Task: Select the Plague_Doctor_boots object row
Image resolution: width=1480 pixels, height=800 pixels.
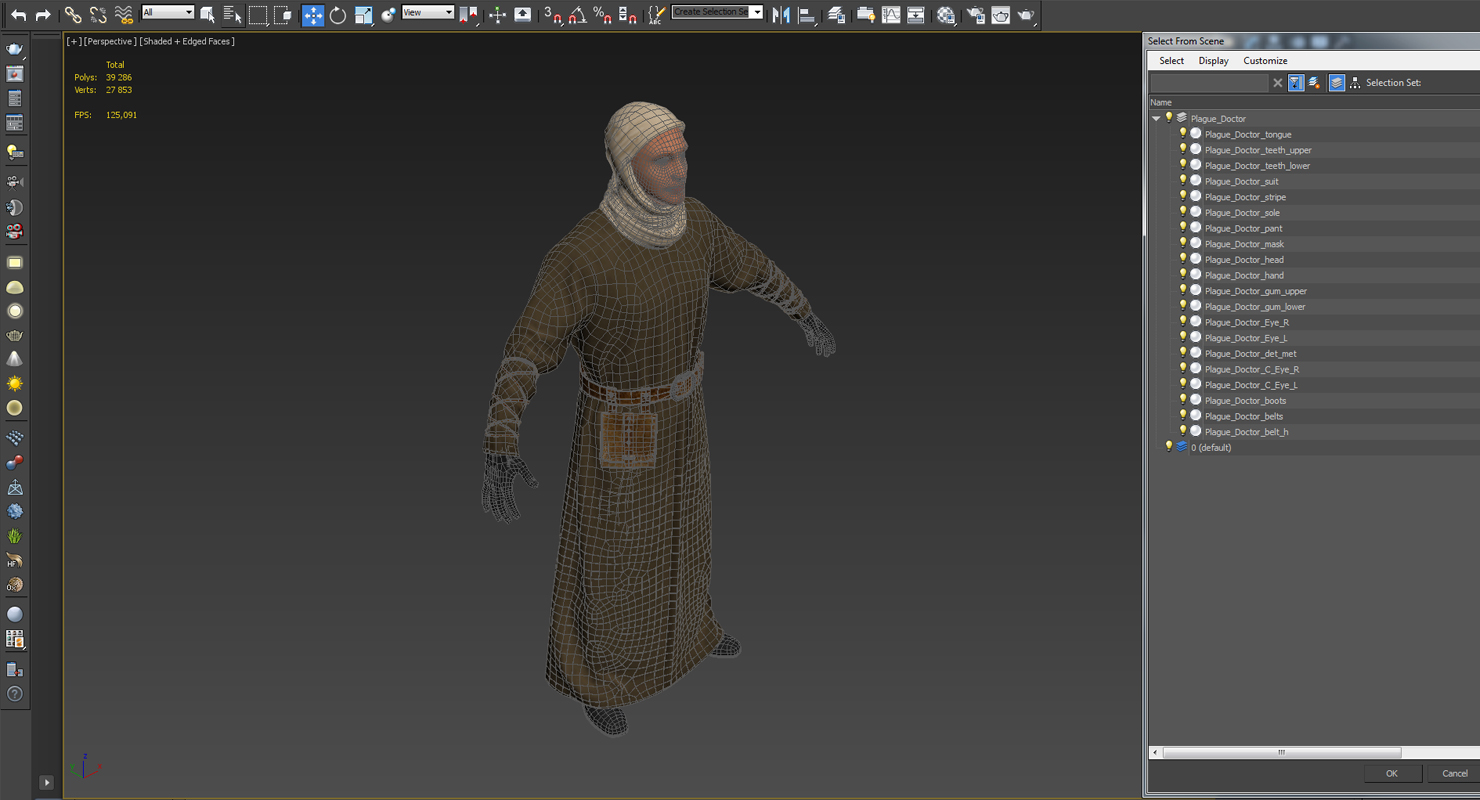Action: click(1314, 401)
